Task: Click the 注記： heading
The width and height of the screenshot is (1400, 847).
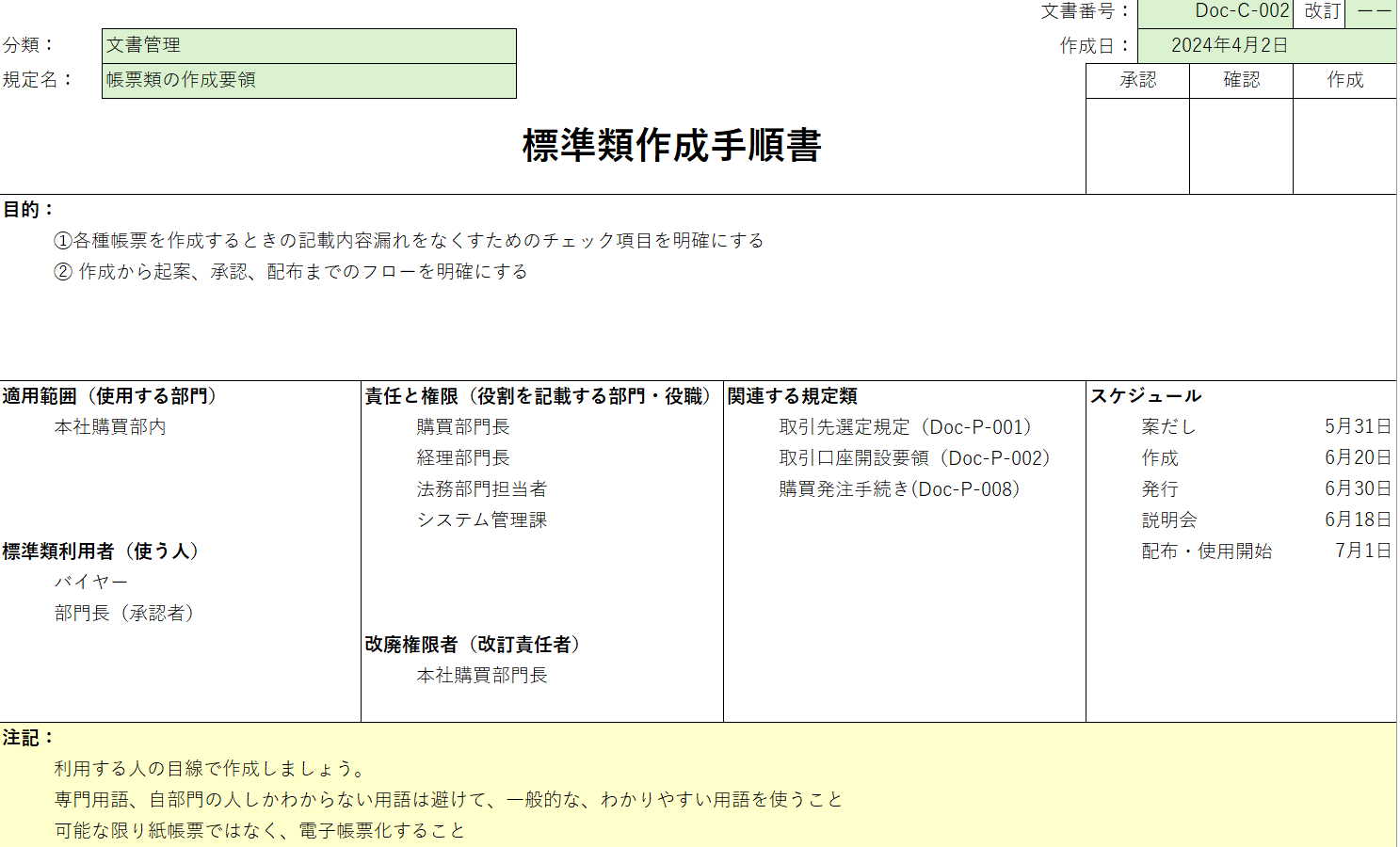Action: tap(30, 737)
